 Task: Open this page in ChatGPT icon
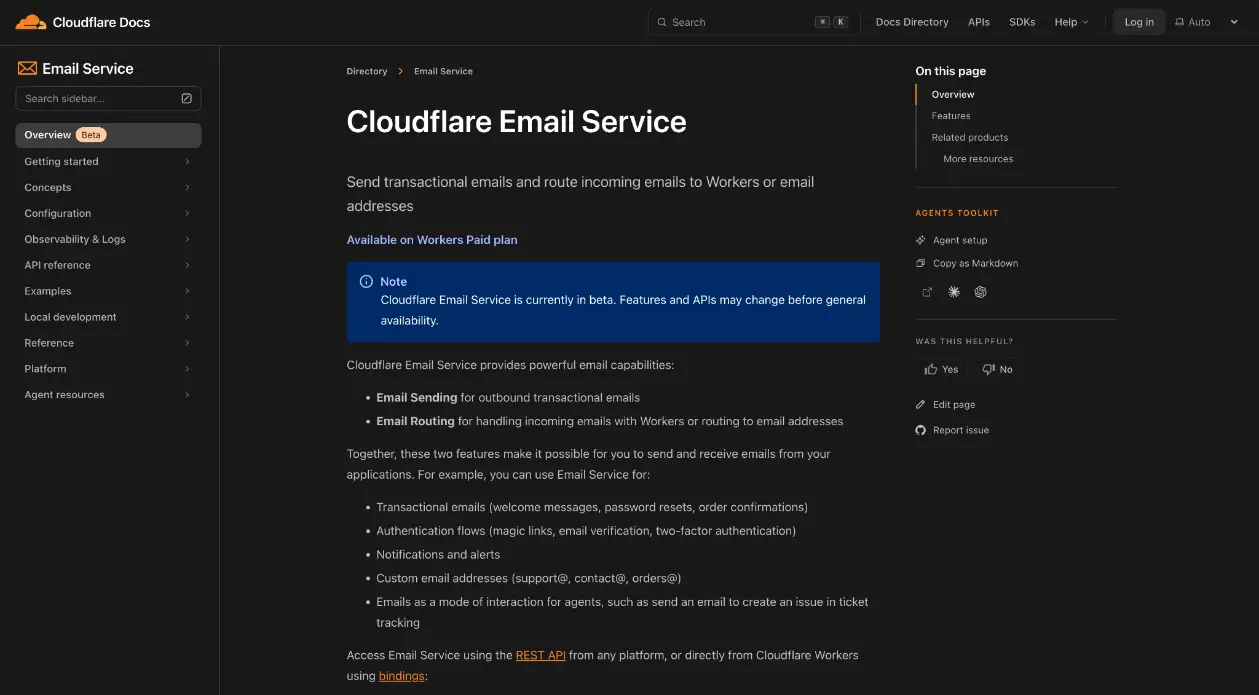(981, 292)
